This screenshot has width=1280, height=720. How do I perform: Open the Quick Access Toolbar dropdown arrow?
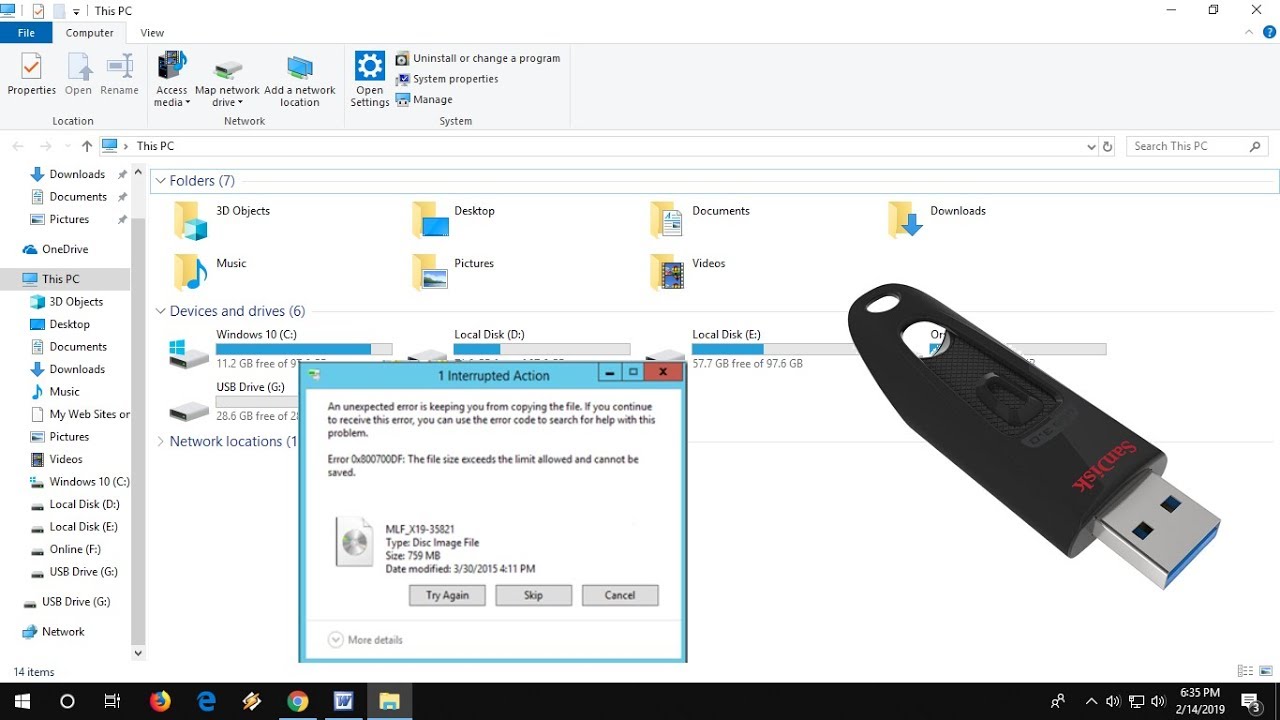(x=76, y=11)
